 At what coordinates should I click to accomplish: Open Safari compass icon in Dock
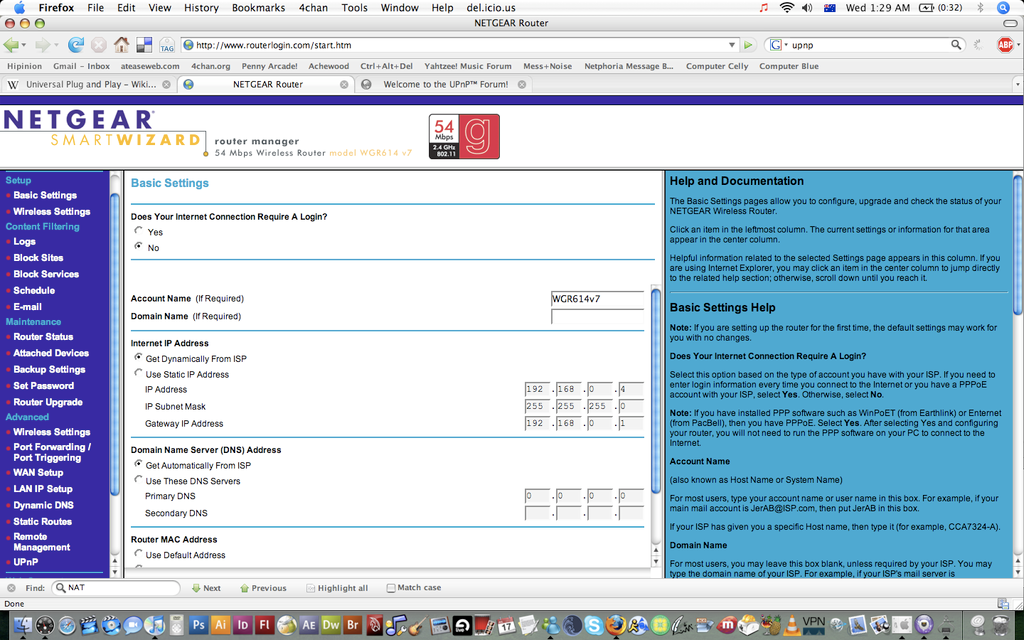[x=67, y=626]
